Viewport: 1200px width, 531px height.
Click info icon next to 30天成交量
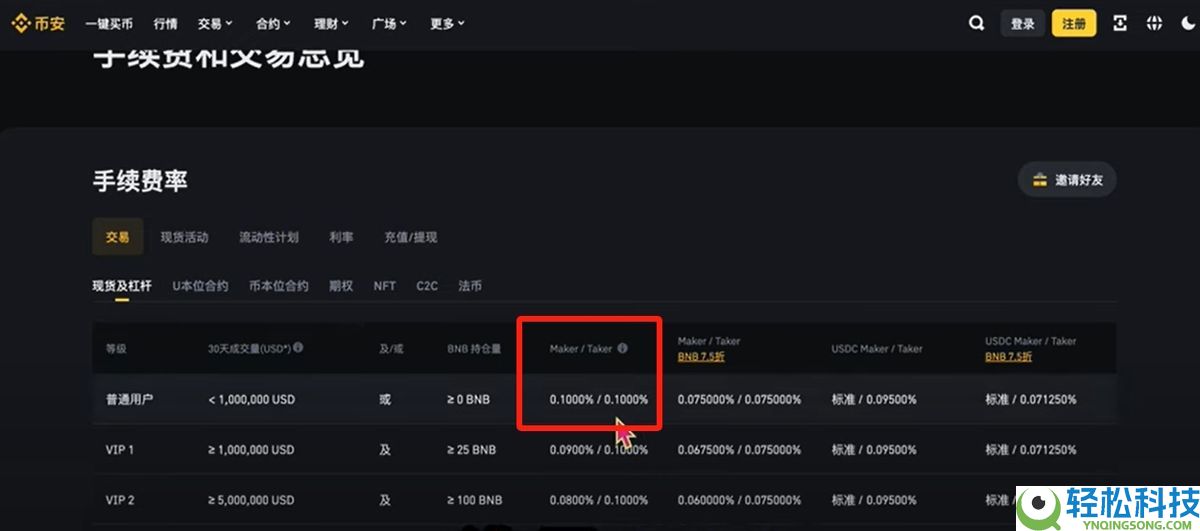tap(298, 348)
